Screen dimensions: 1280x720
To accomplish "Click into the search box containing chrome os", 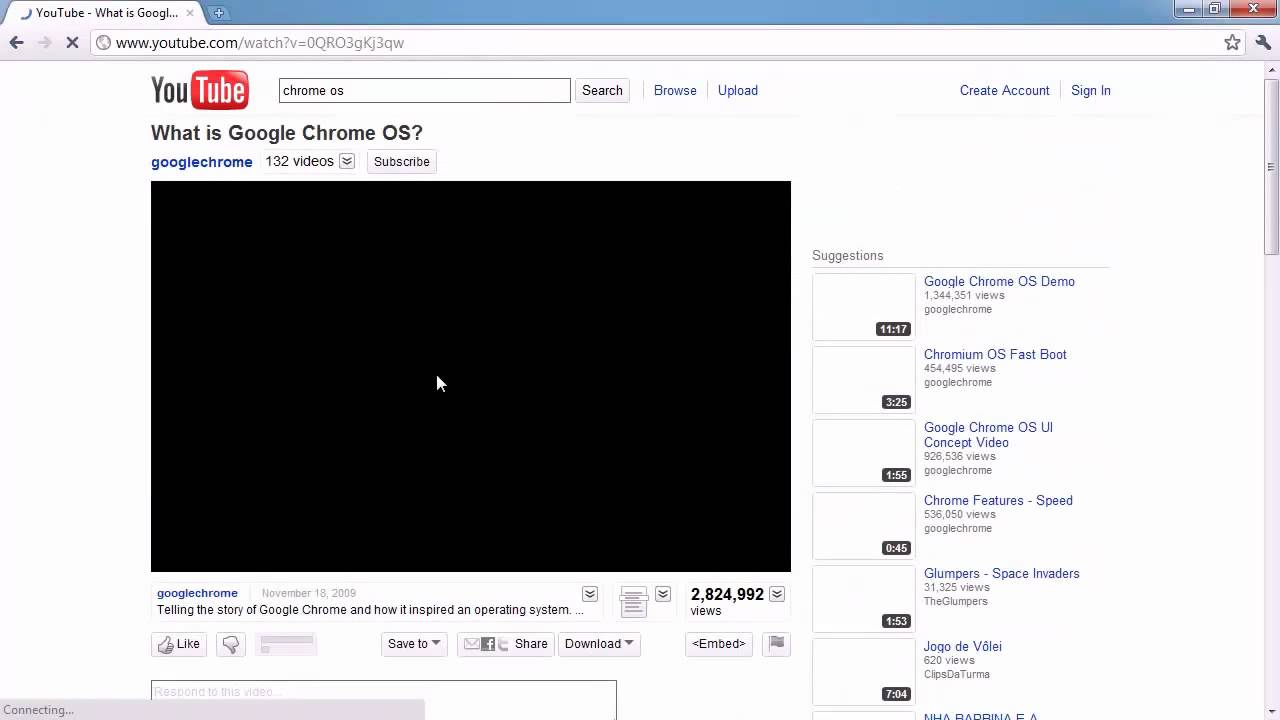I will [x=424, y=90].
